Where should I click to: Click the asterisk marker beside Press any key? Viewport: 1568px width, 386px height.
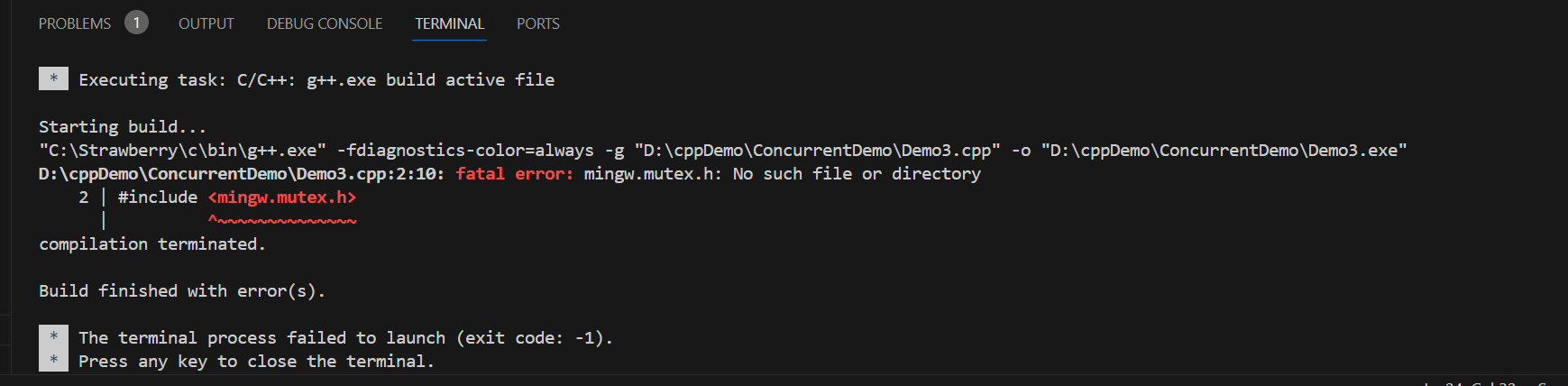coord(53,361)
